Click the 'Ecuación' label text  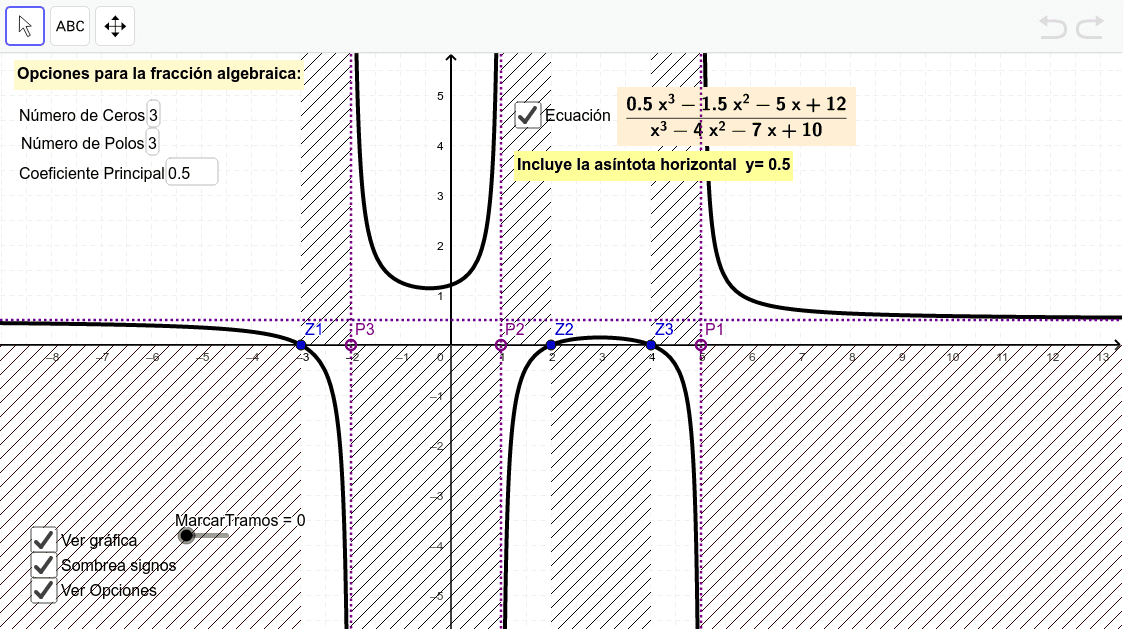click(578, 115)
